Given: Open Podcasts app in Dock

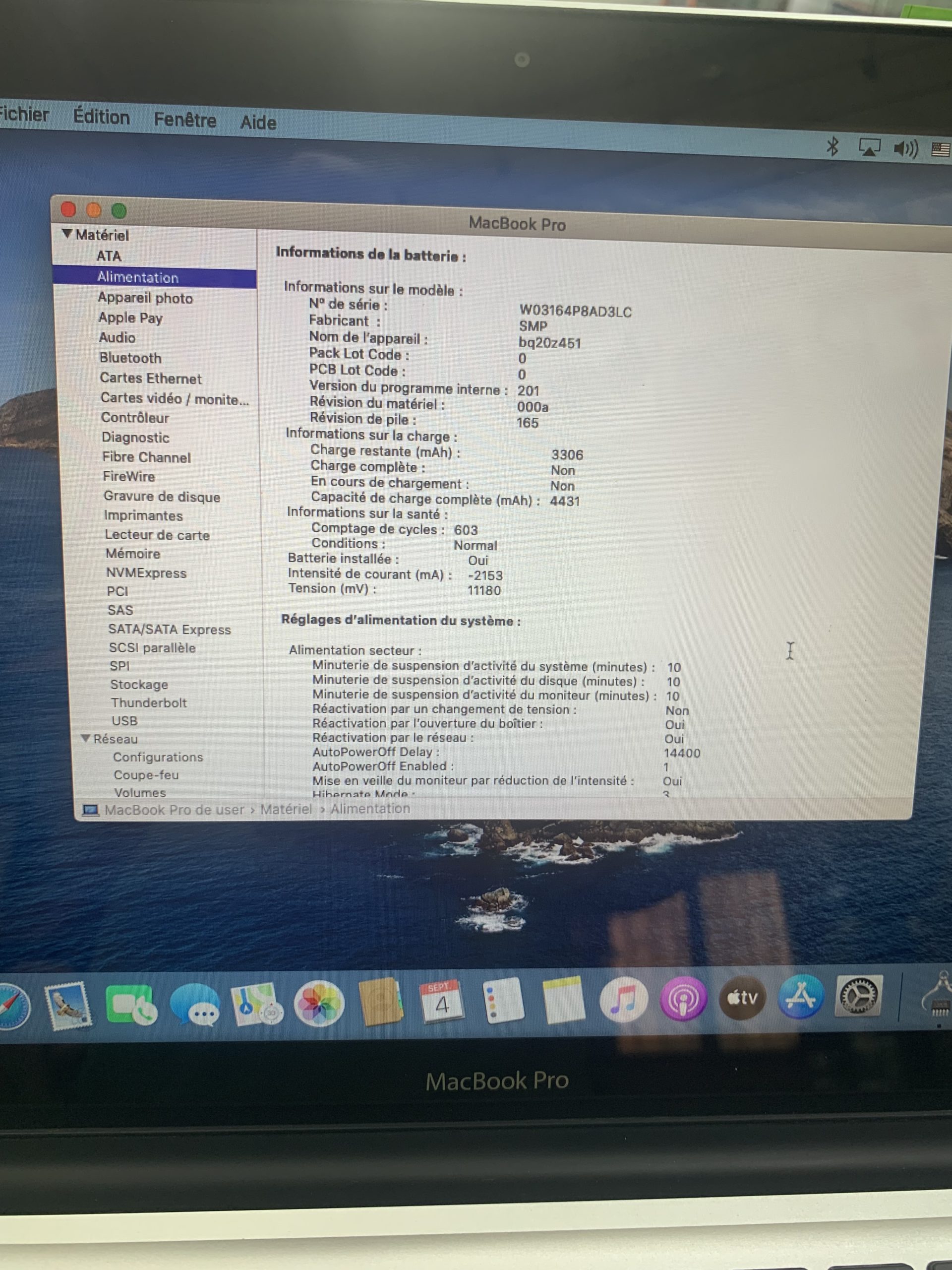Looking at the screenshot, I should (x=683, y=999).
